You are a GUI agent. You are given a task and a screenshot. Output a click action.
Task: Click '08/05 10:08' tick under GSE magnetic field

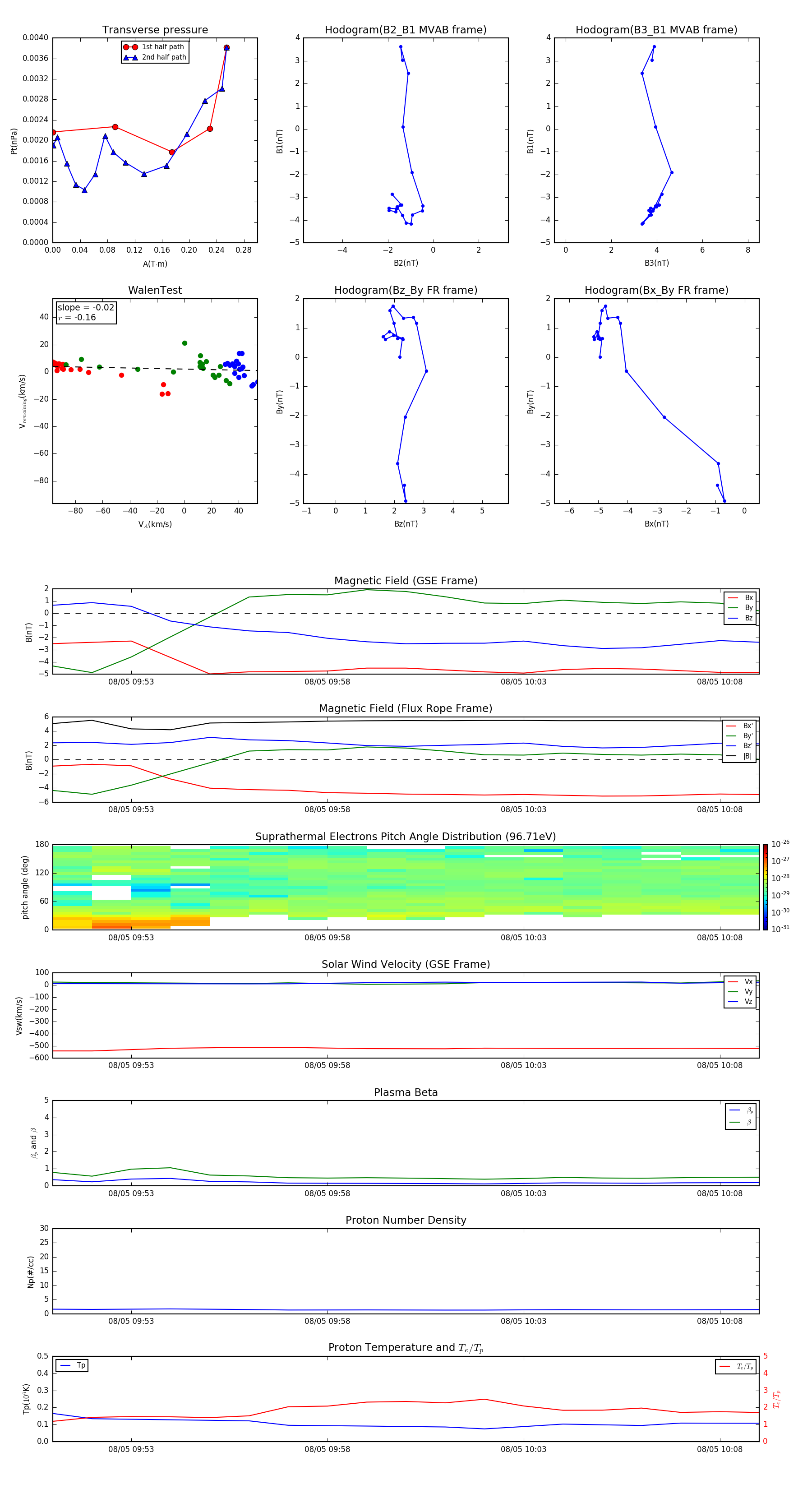[x=720, y=682]
